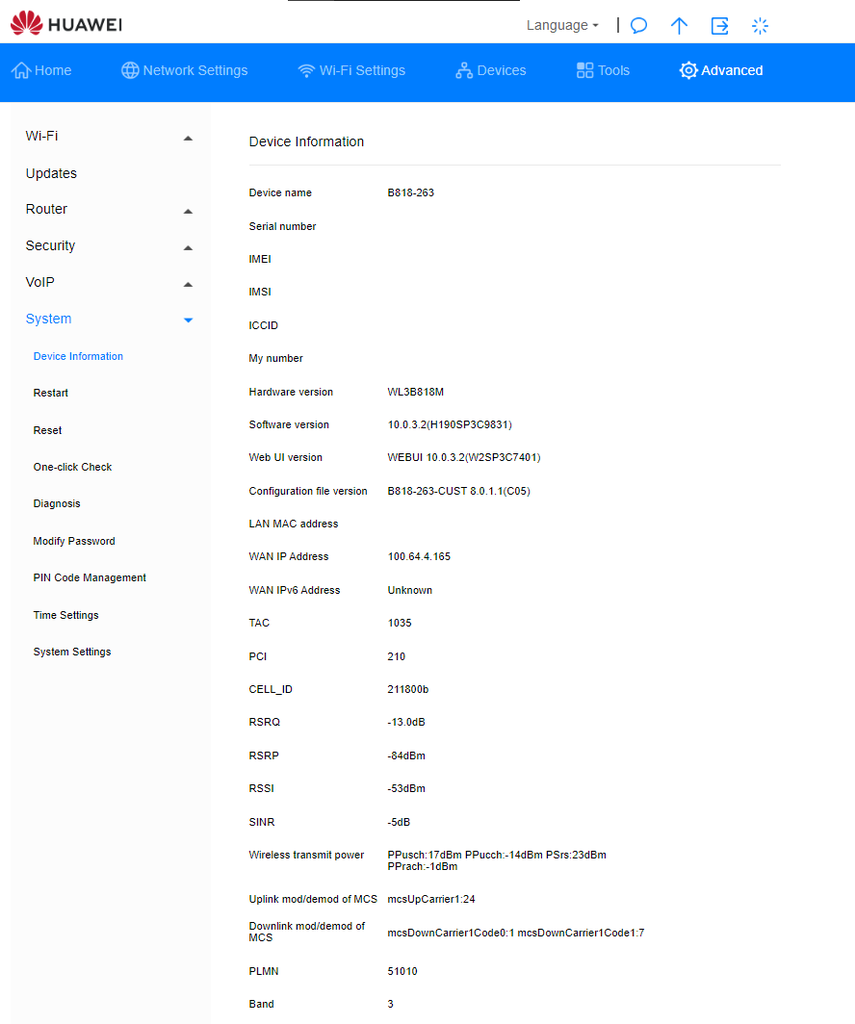Click the Wi-Fi Settings antenna icon
The width and height of the screenshot is (855, 1024).
pos(306,70)
